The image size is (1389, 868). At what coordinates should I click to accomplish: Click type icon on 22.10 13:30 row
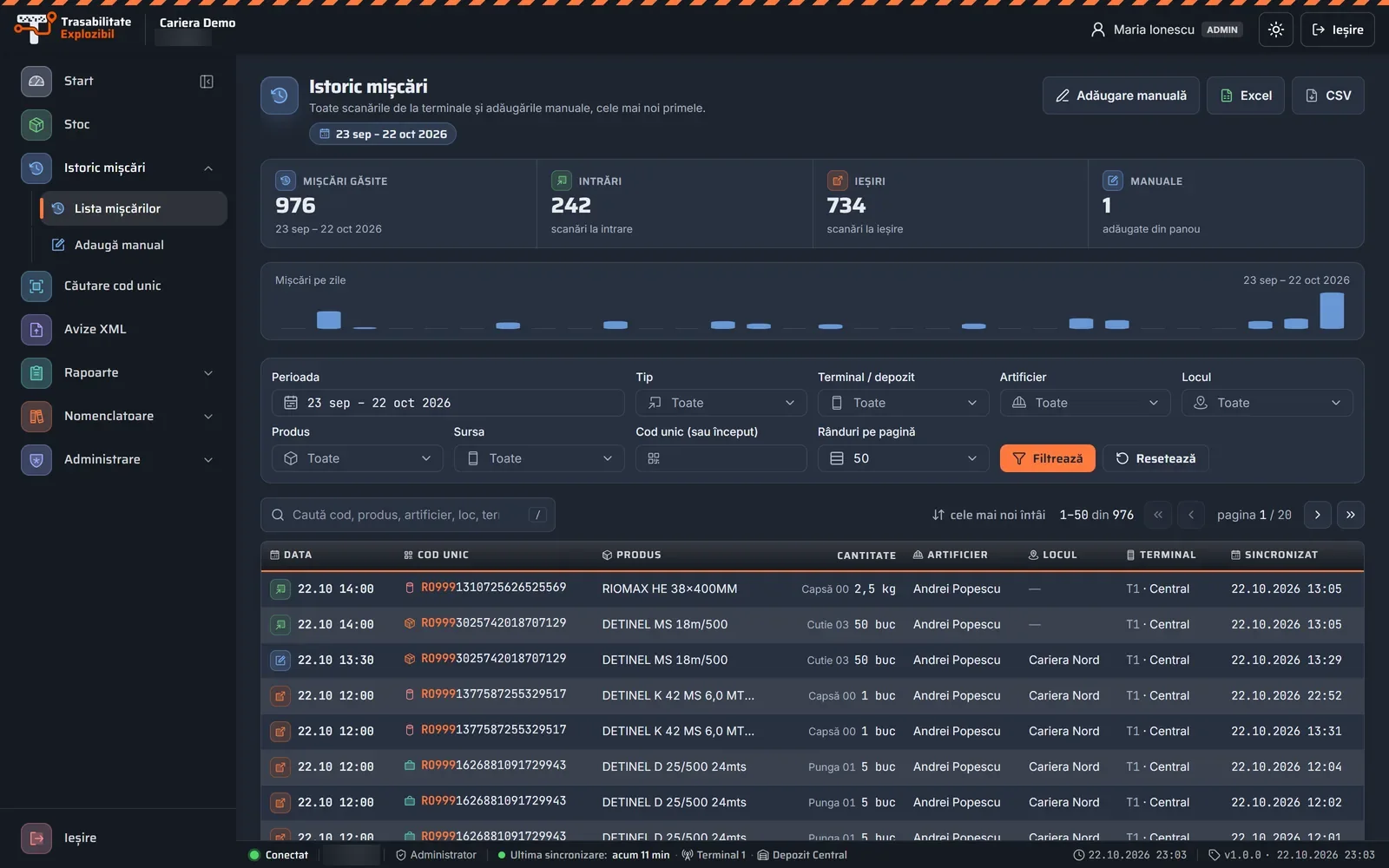point(280,661)
